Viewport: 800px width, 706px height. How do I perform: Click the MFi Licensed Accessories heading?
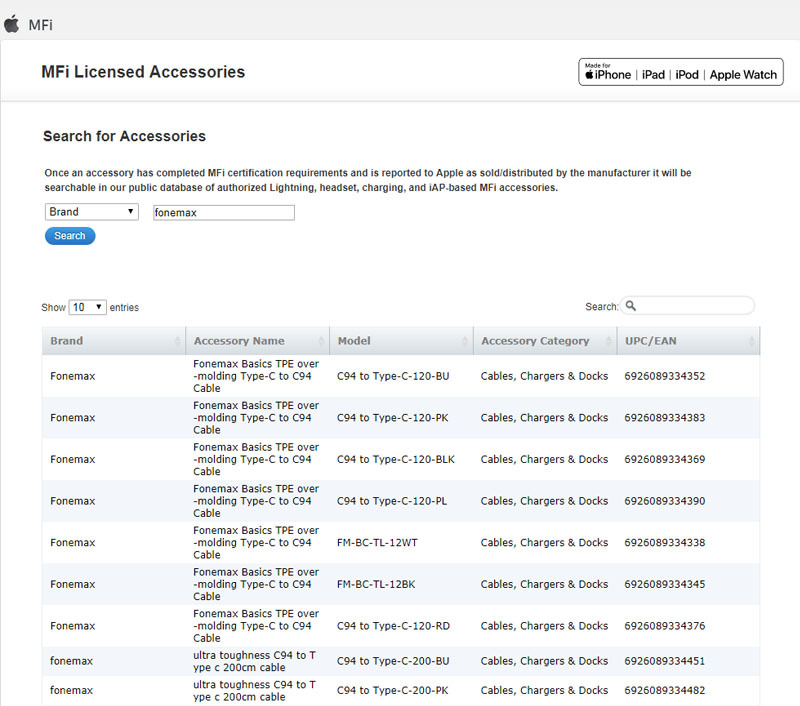point(143,72)
